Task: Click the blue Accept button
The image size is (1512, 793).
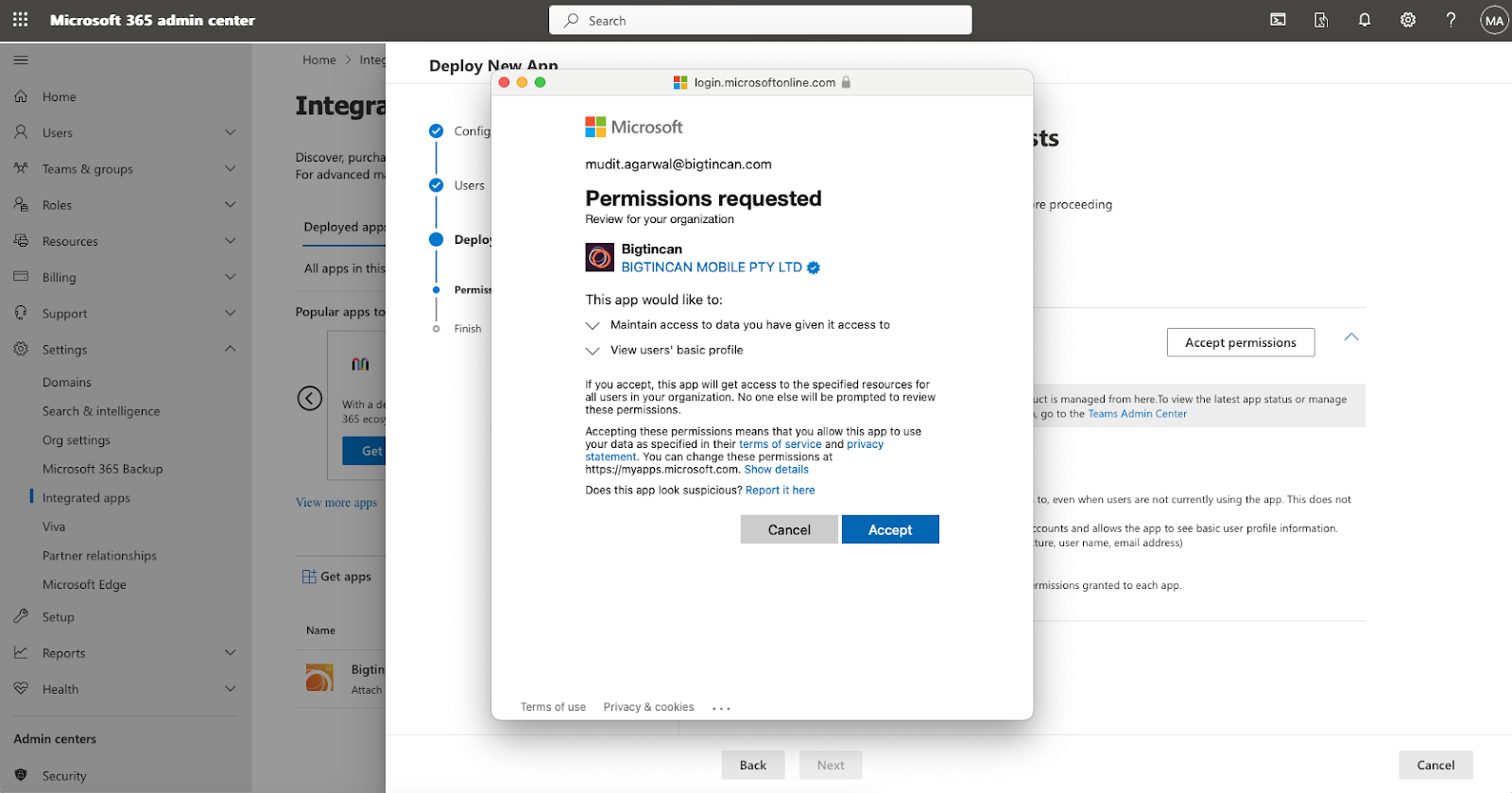Action: coord(889,529)
